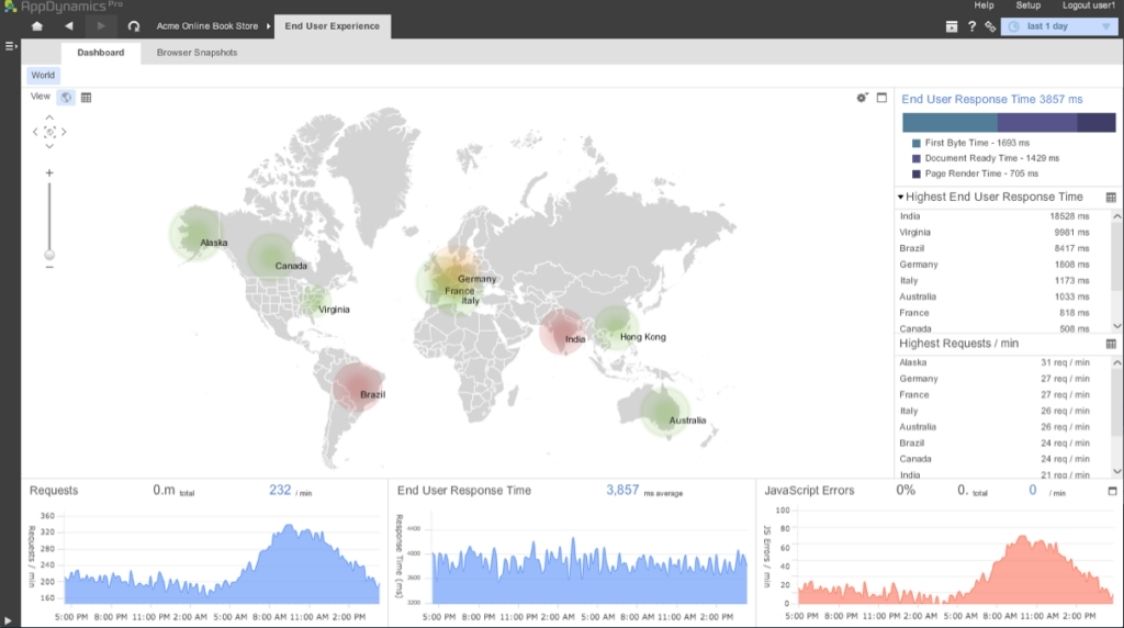Click the link sharing icon near time range
1124x628 pixels.
pyautogui.click(x=991, y=26)
